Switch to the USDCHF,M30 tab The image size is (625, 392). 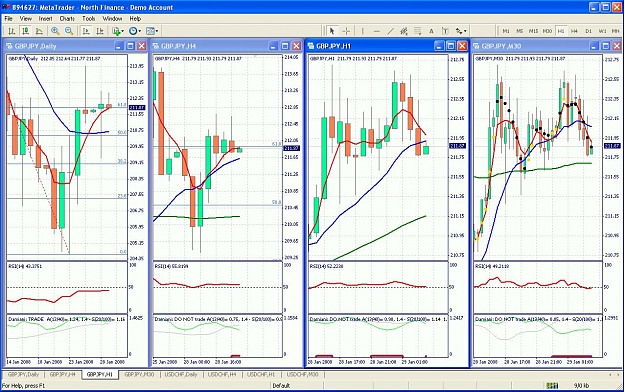303,374
